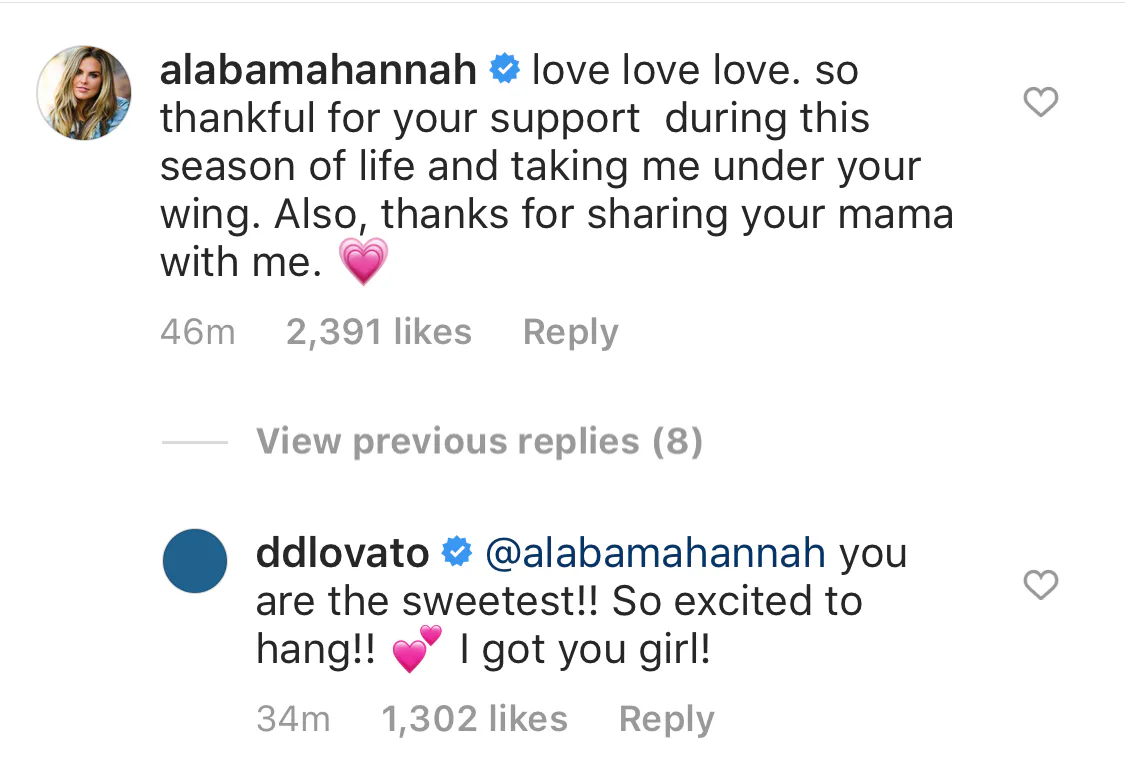Open alabamahannah's profile picture

84,93
